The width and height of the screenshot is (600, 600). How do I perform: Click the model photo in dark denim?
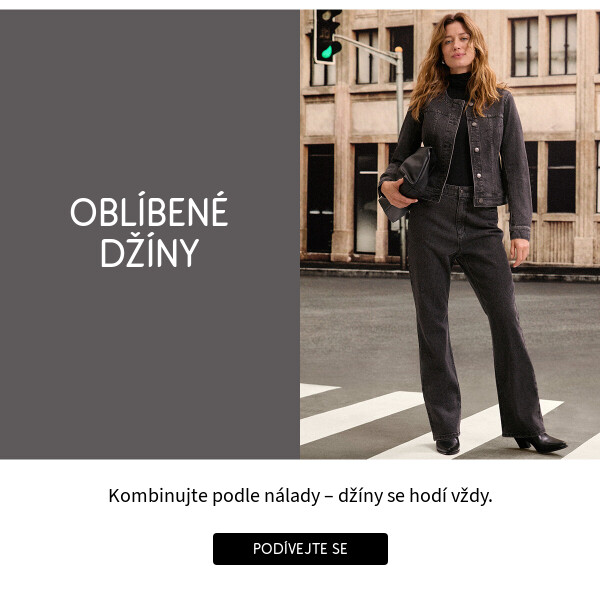(450, 234)
